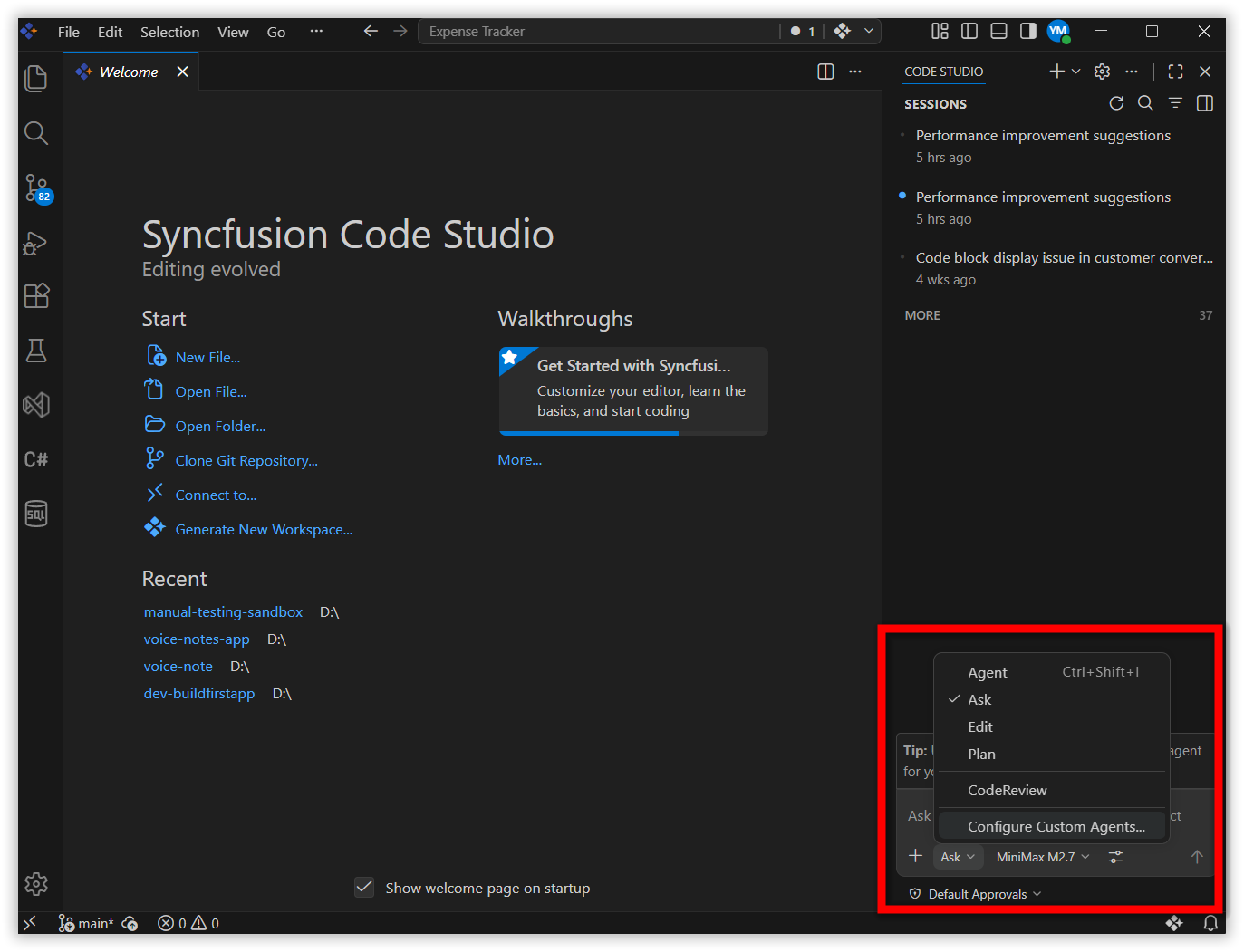Open the Explorer view in activity bar

(36, 79)
